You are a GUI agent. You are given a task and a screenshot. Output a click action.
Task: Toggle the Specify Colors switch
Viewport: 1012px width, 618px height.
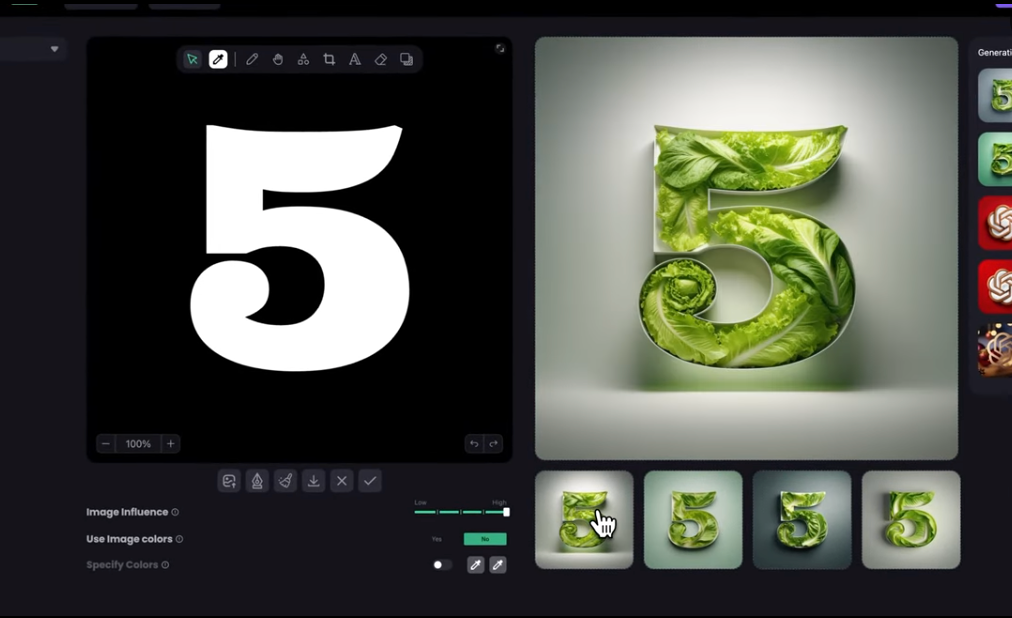click(442, 565)
